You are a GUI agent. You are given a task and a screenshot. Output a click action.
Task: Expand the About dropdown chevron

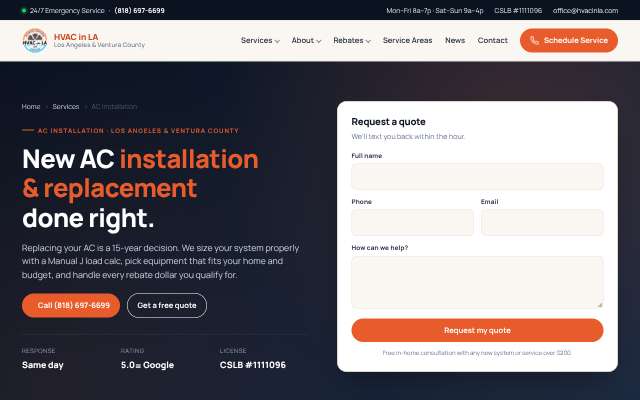pos(319,41)
